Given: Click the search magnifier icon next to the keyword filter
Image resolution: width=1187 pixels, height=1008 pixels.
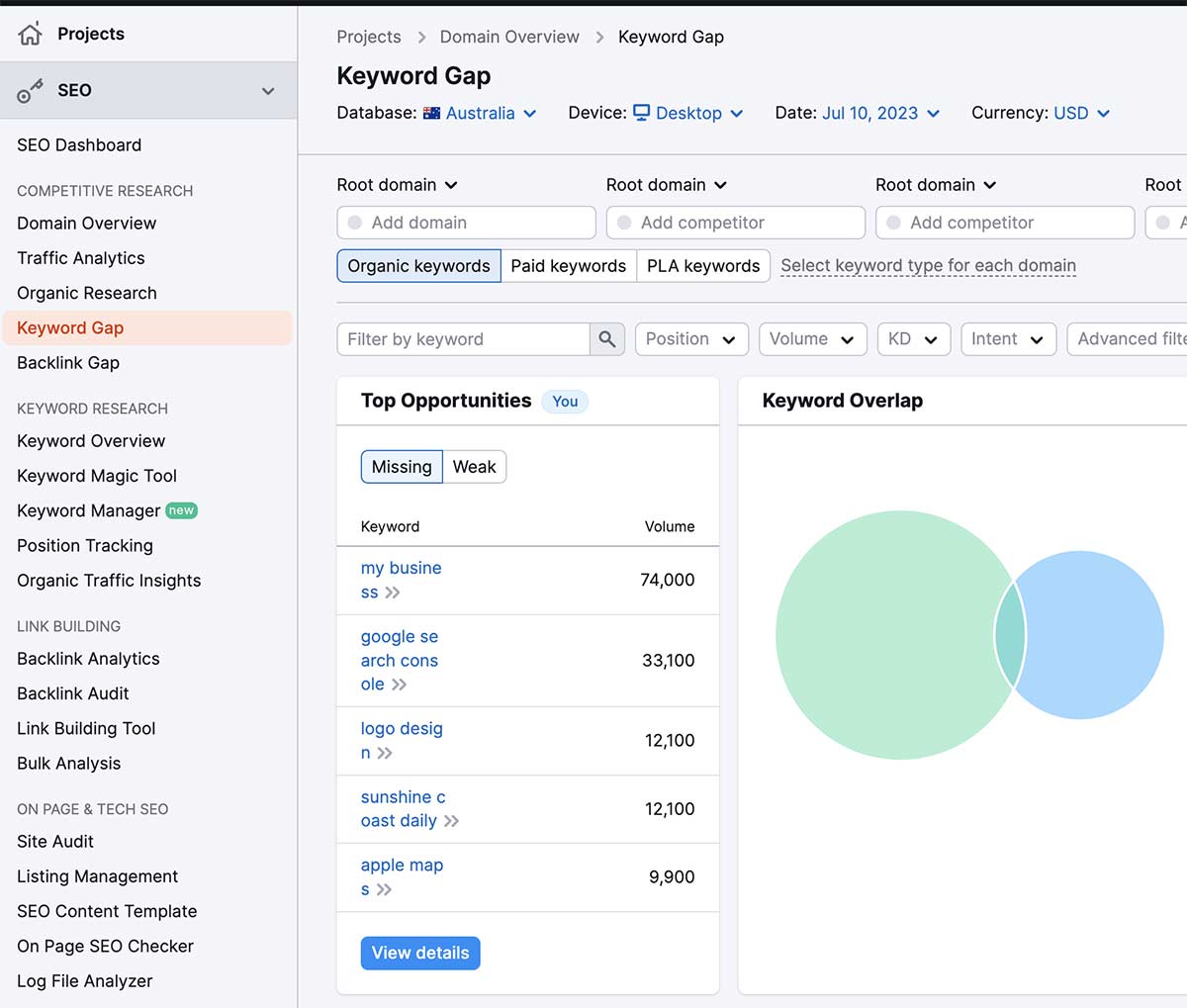Looking at the screenshot, I should coord(607,339).
